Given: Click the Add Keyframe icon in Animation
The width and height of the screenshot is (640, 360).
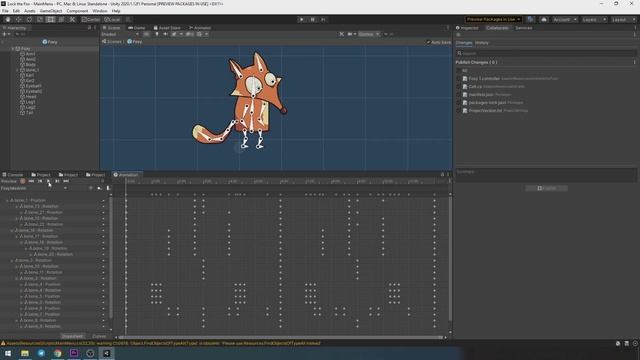Looking at the screenshot, I should point(100,188).
